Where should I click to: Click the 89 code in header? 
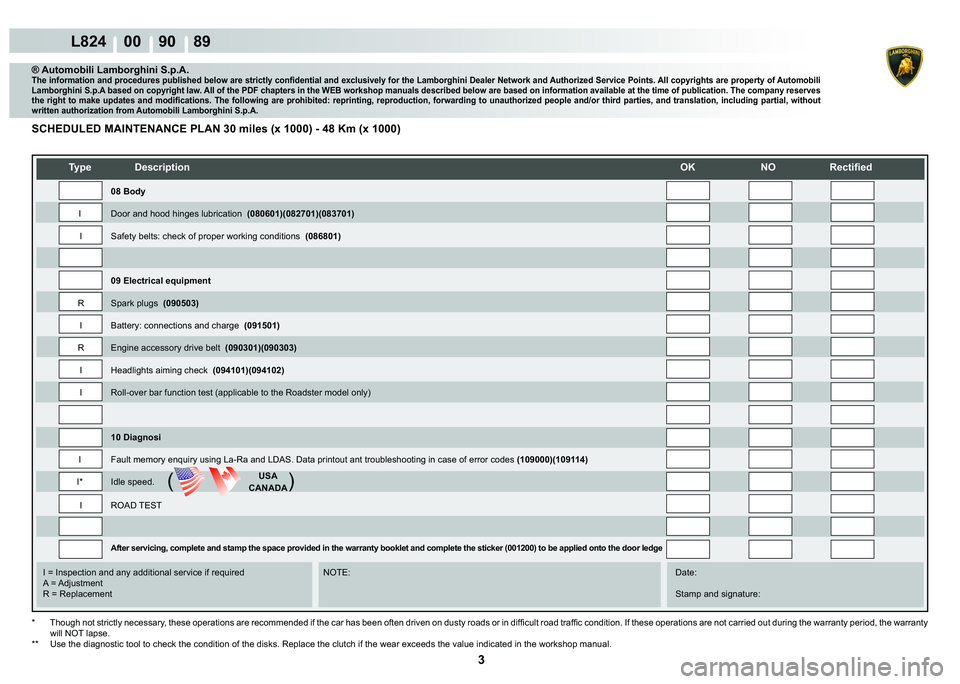[x=201, y=42]
